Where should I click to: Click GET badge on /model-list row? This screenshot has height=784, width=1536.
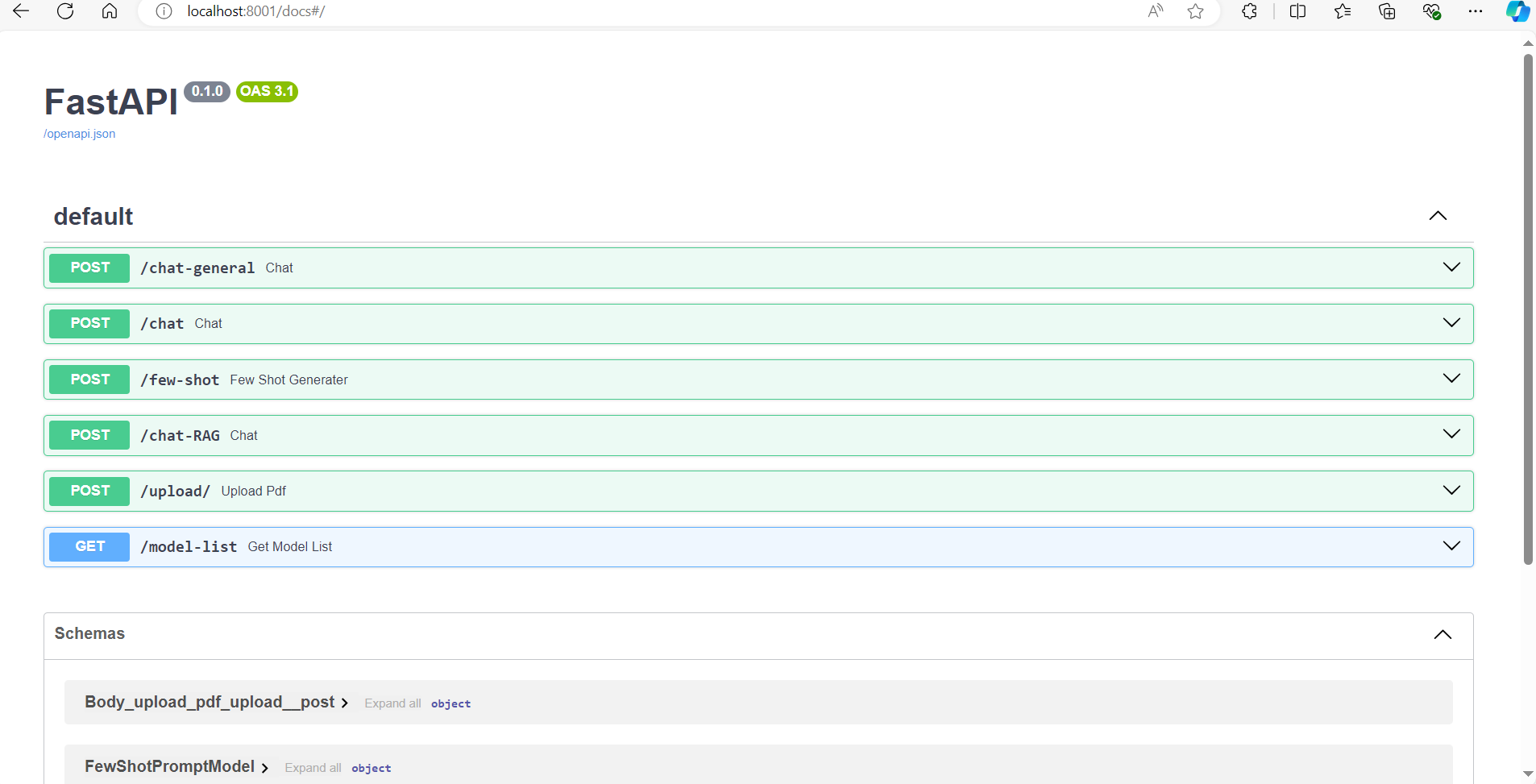(89, 546)
